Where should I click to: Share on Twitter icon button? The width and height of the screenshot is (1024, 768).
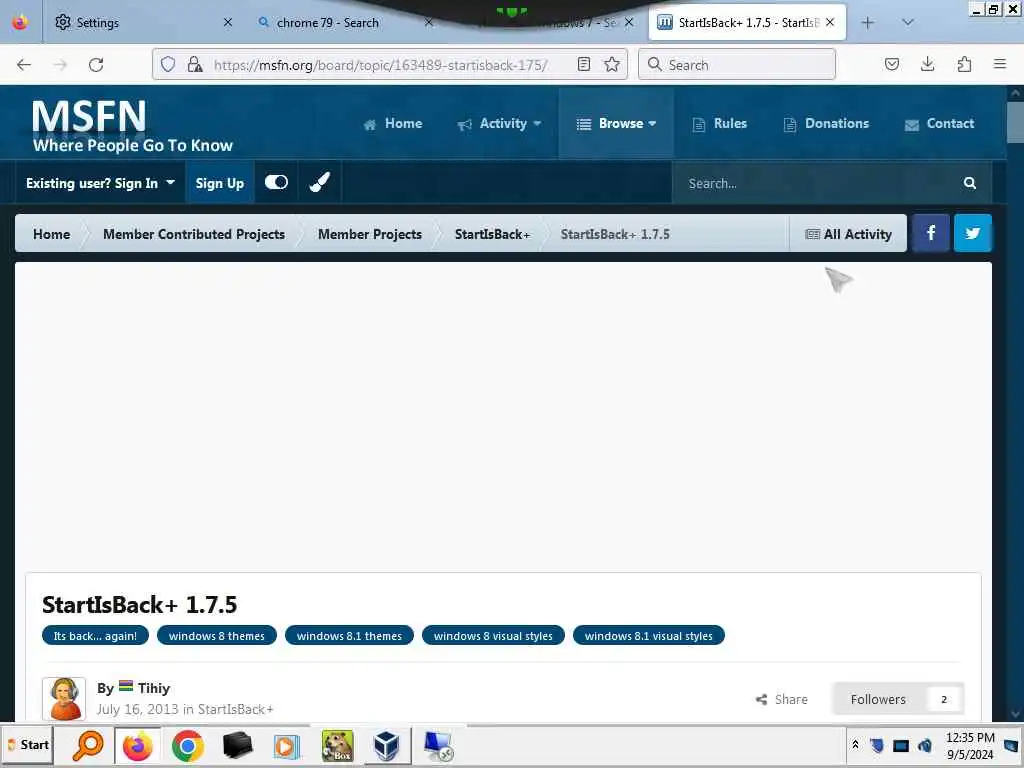972,233
